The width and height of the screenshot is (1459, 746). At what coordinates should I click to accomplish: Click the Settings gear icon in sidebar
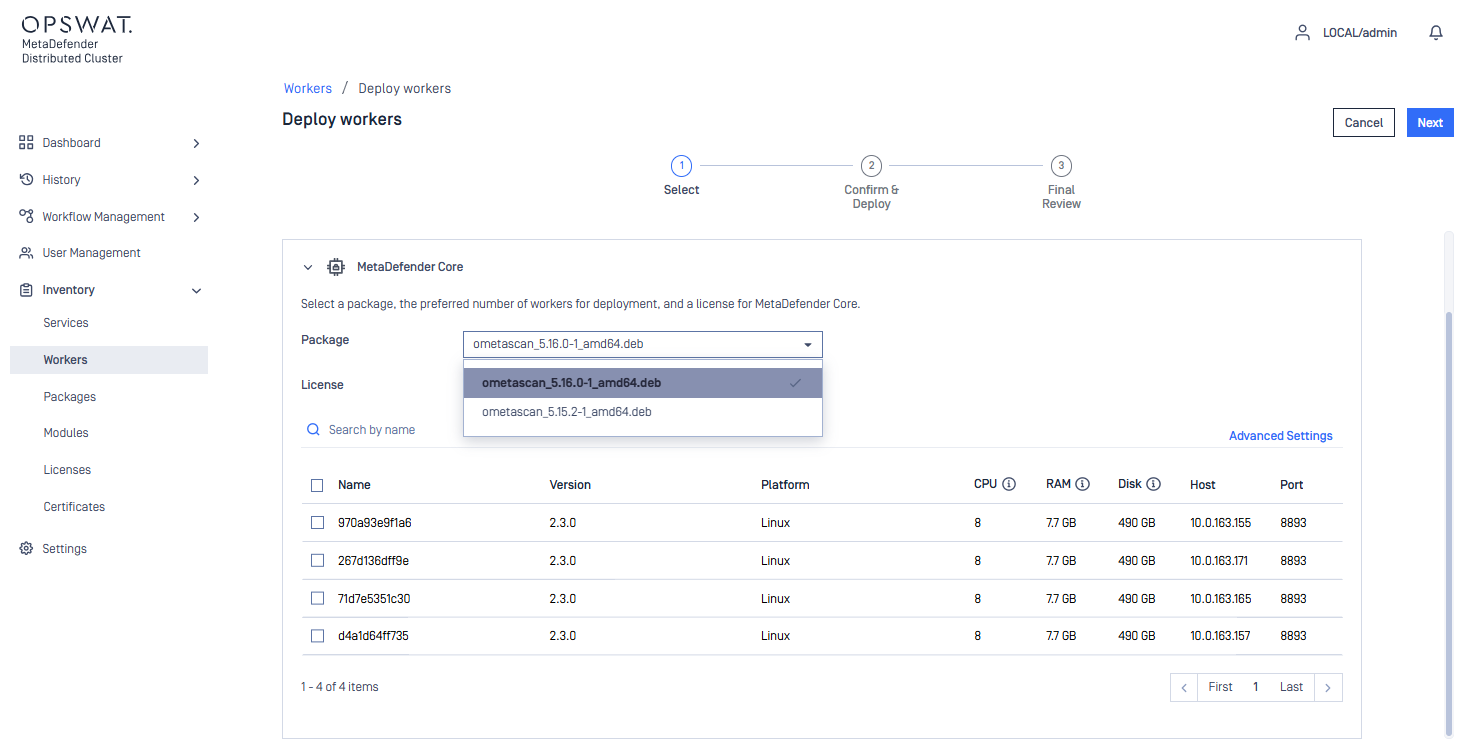[x=26, y=549]
